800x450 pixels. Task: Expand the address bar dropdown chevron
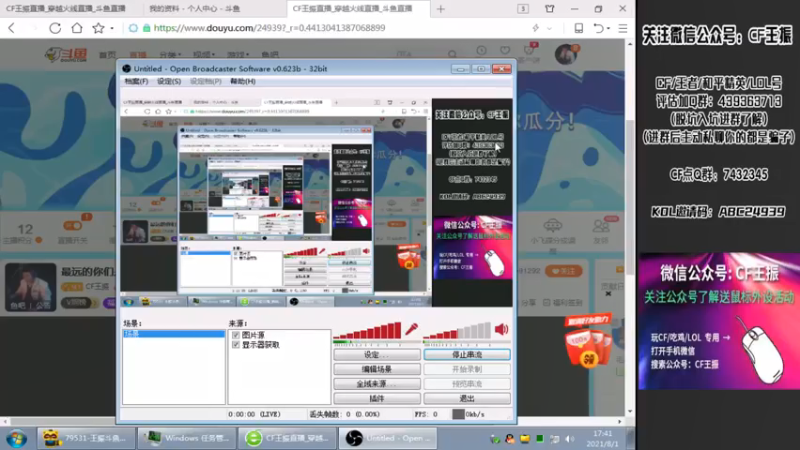coord(549,29)
